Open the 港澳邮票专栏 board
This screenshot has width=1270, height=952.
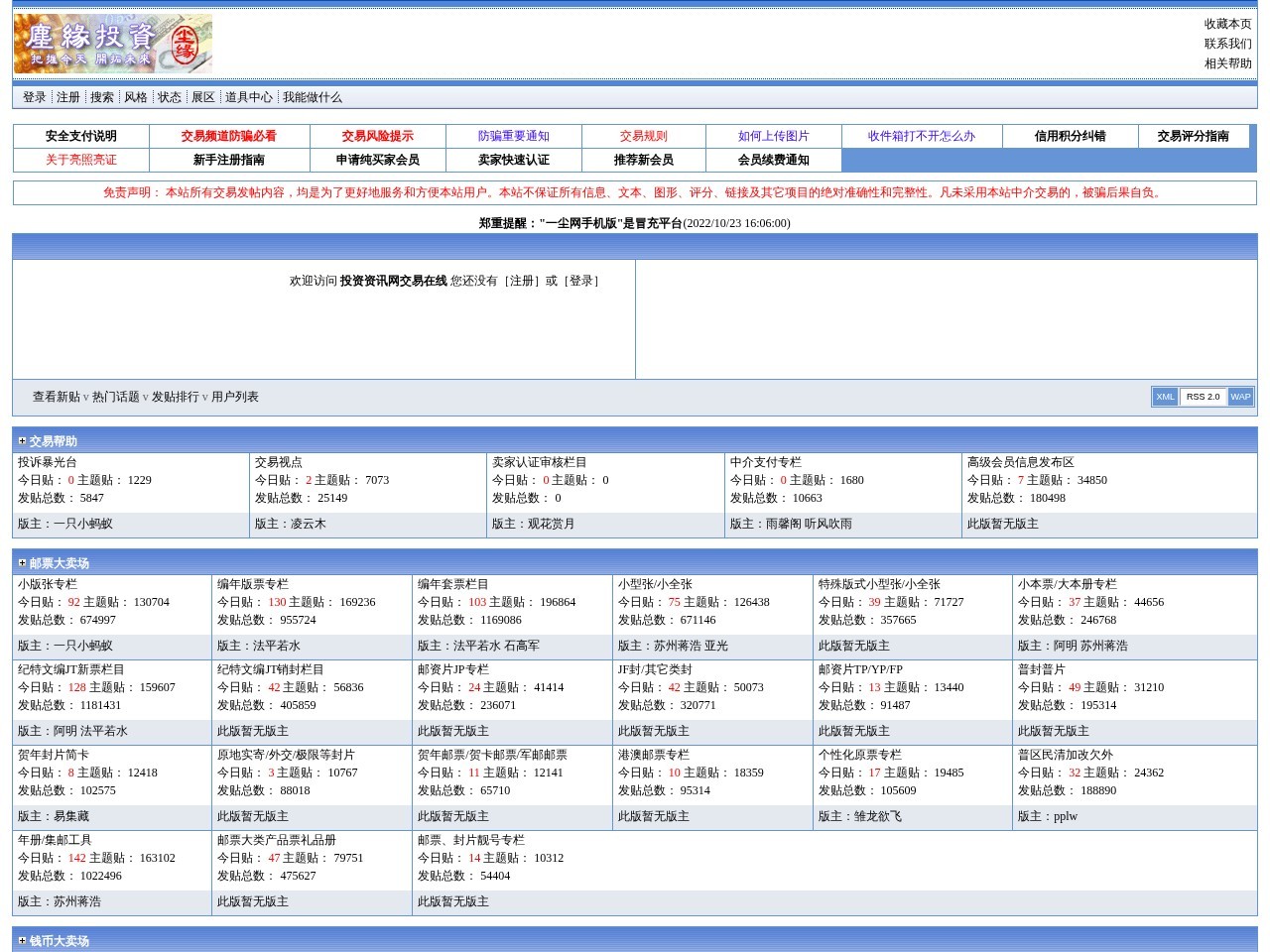tap(654, 755)
